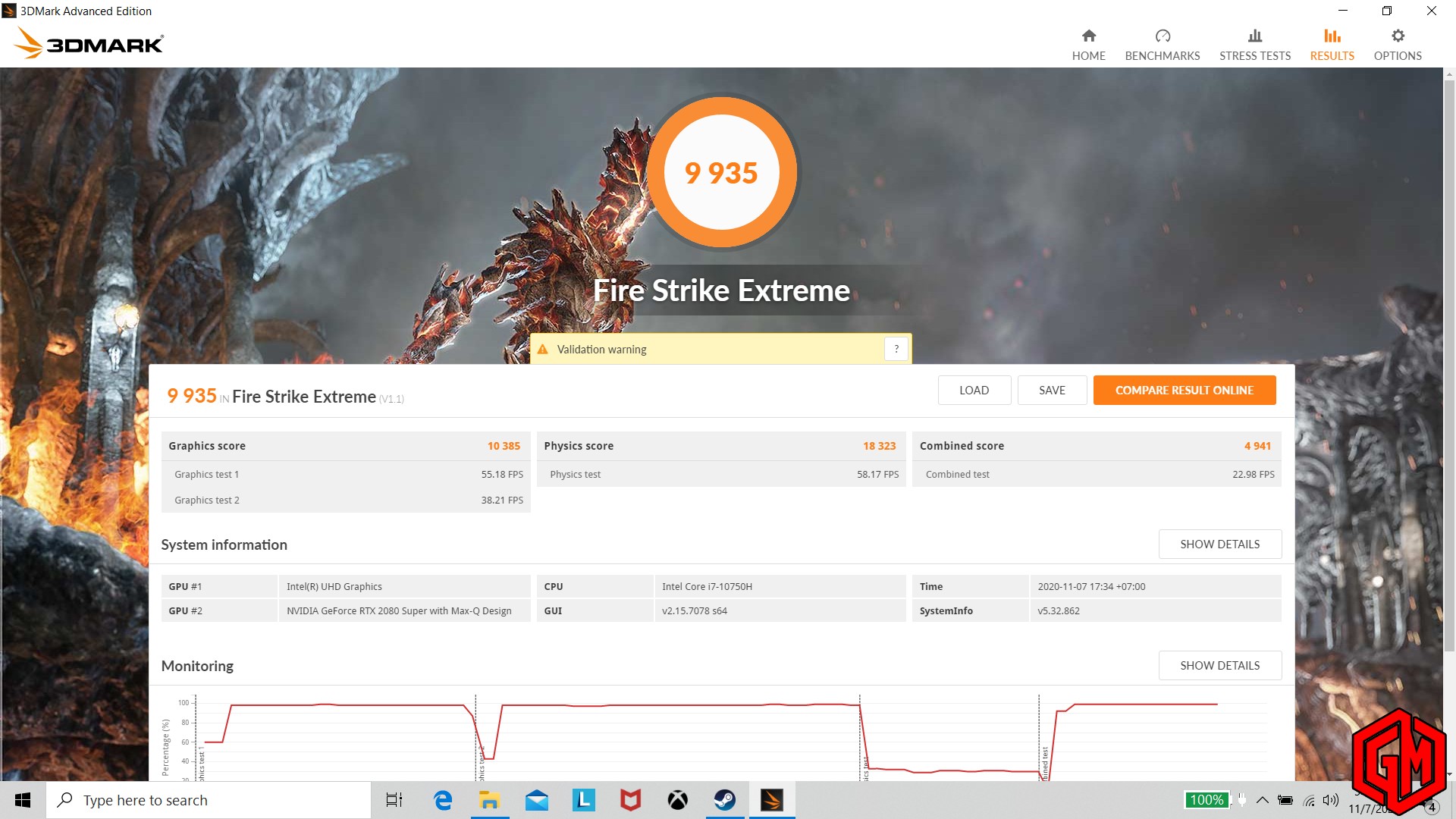Click the Time value 2020-11-07 17:34
Image resolution: width=1456 pixels, height=819 pixels.
[1091, 586]
